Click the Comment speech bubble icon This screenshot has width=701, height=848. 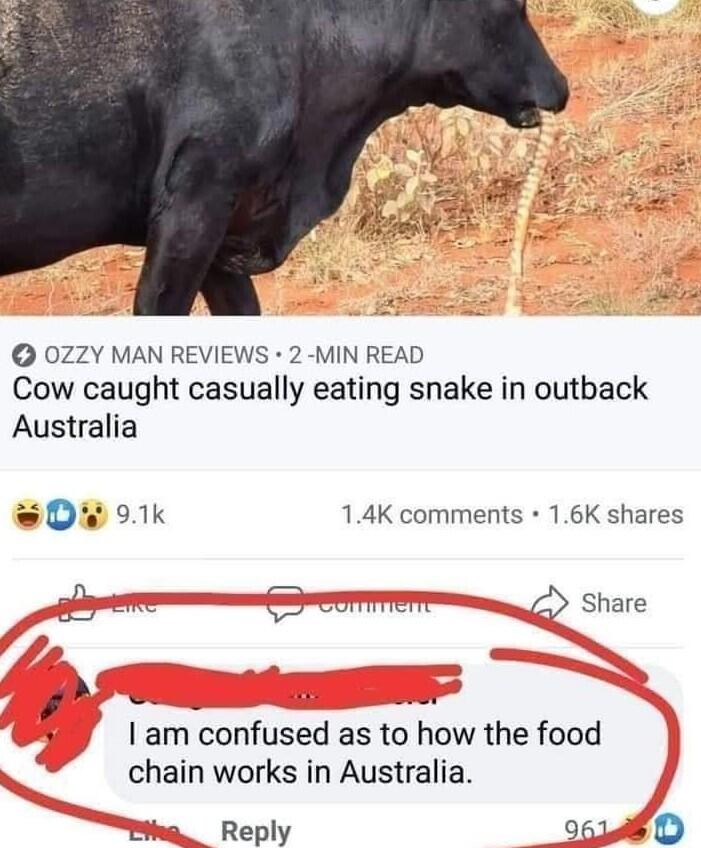tap(286, 604)
